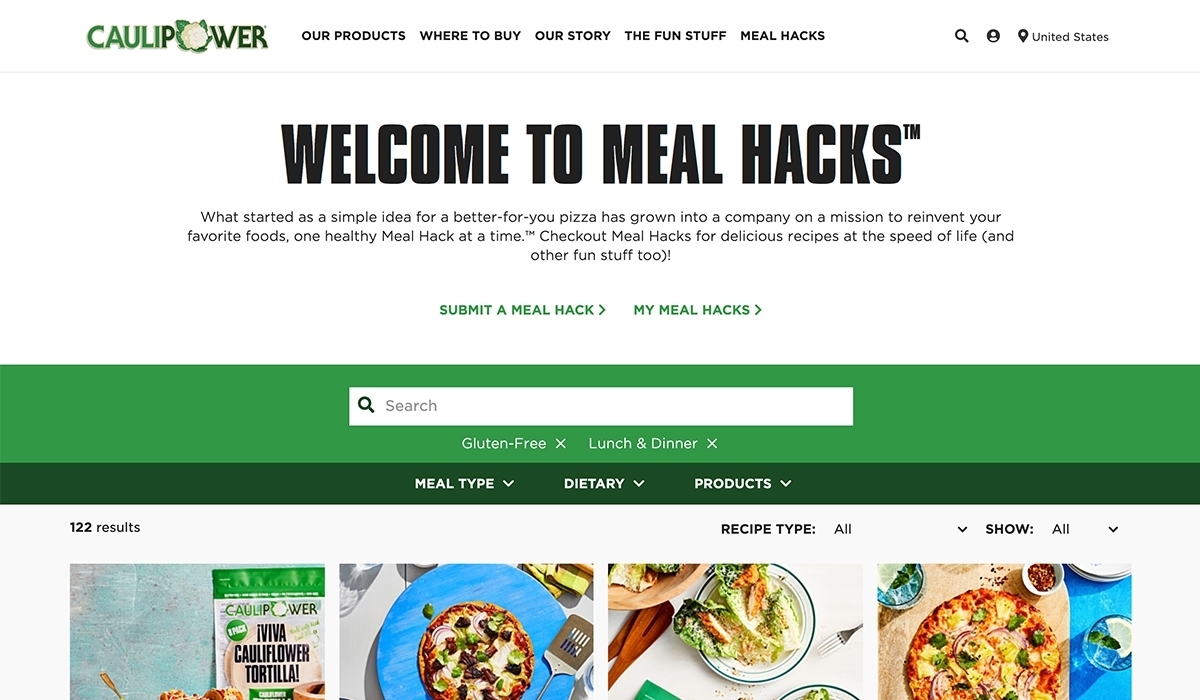Click the recipe search input field

coord(601,406)
